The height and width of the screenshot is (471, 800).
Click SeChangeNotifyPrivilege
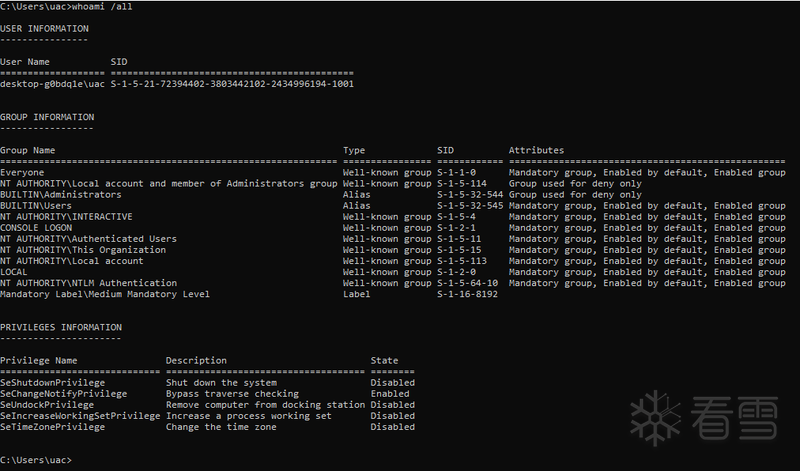[x=63, y=393]
